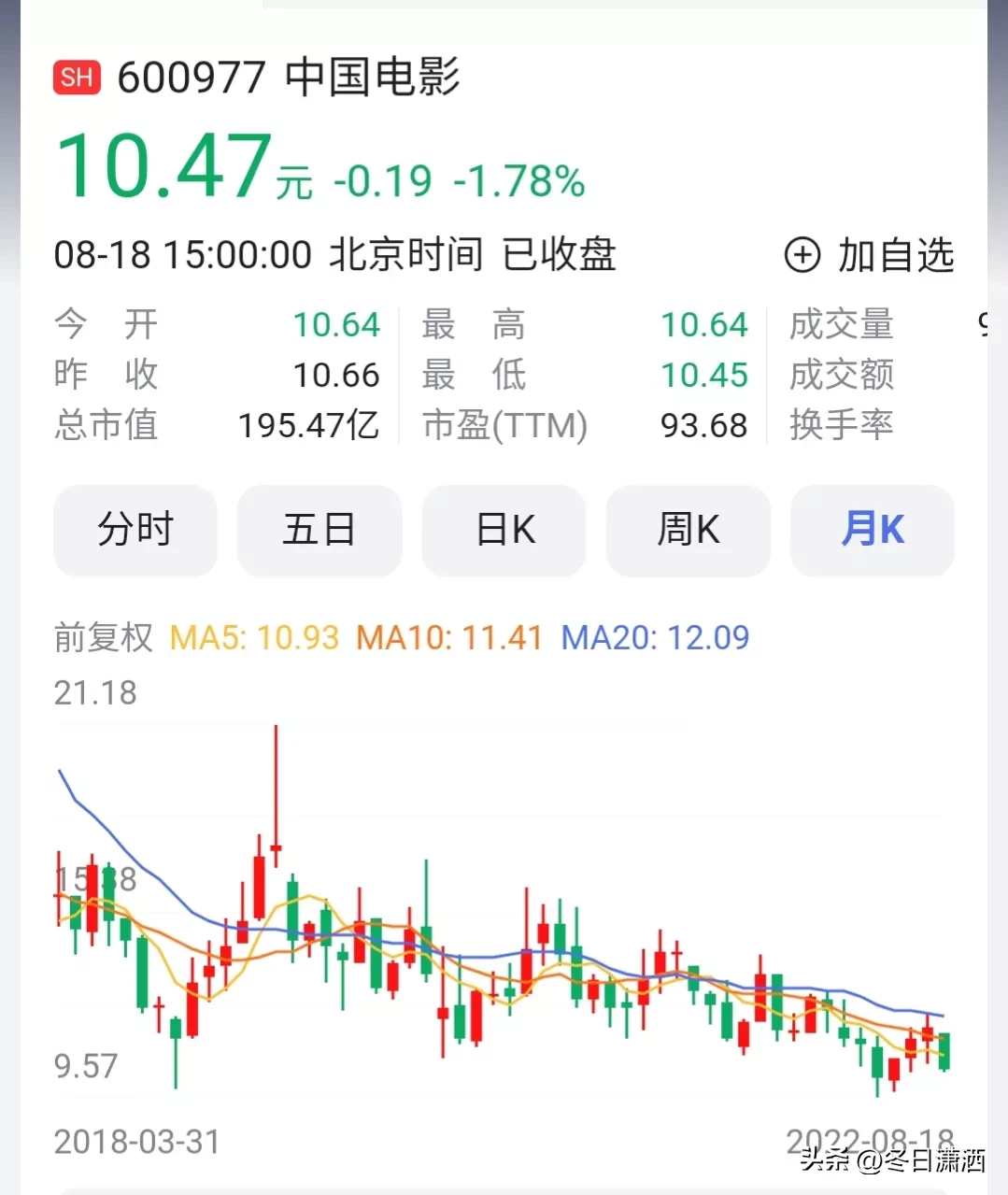This screenshot has width=1008, height=1195.
Task: Tap the MA10: 11.41 indicator label
Action: pos(449,637)
